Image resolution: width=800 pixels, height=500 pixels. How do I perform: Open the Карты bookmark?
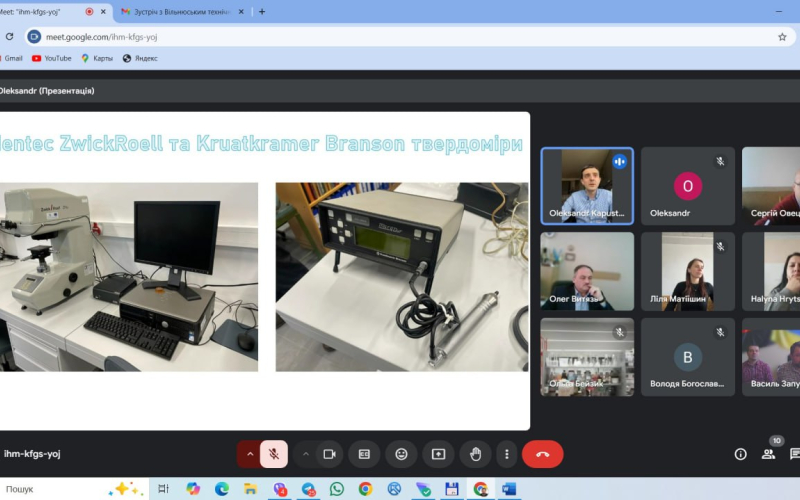click(x=97, y=58)
